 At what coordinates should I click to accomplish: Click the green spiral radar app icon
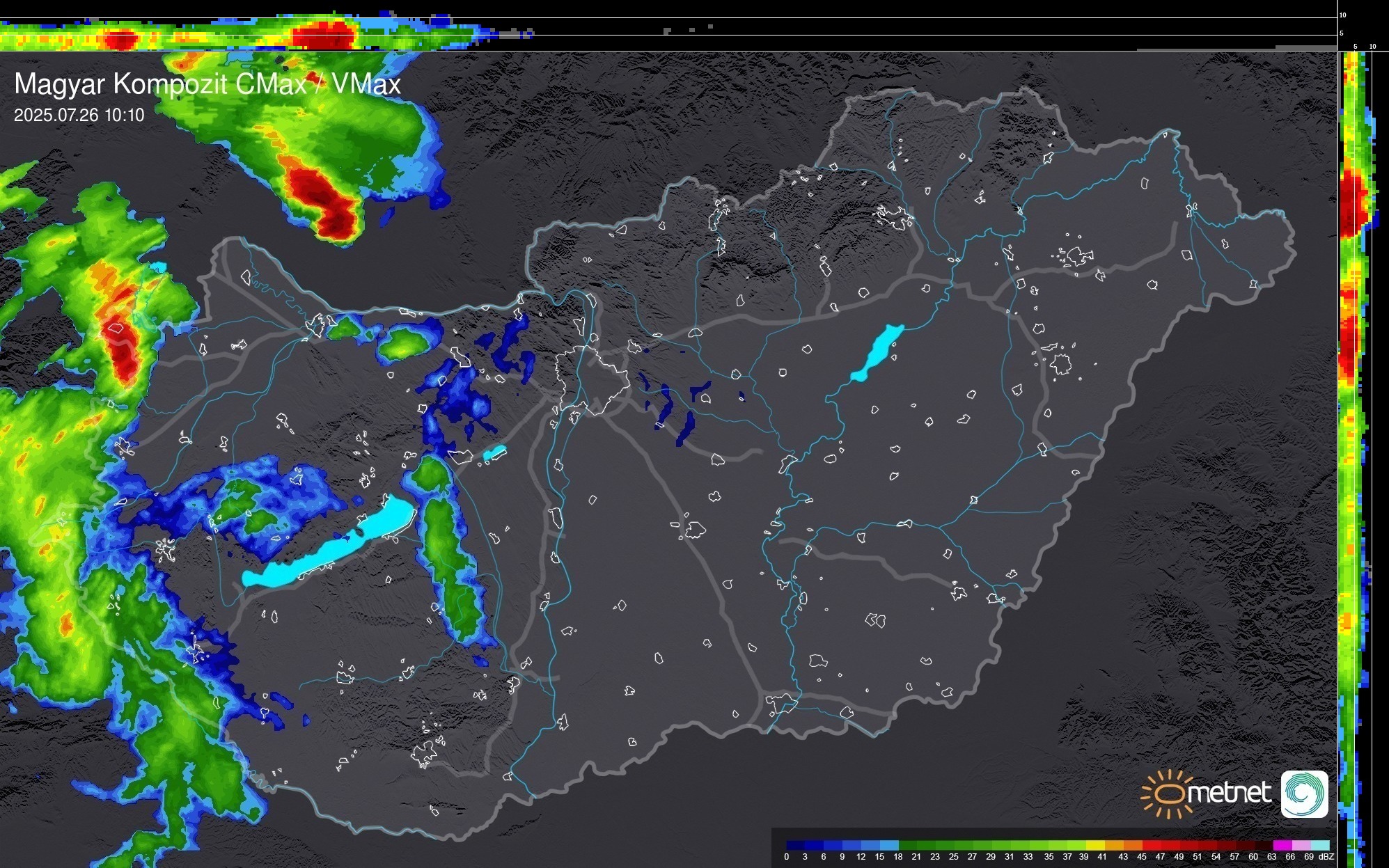tap(1304, 794)
